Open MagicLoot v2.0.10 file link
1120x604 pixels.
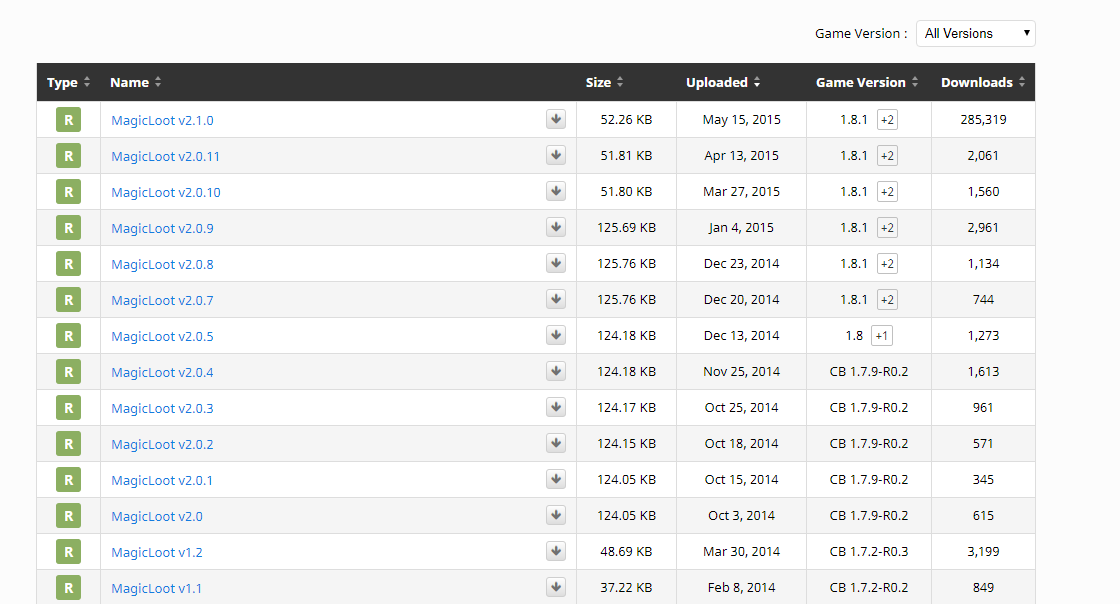pyautogui.click(x=166, y=192)
